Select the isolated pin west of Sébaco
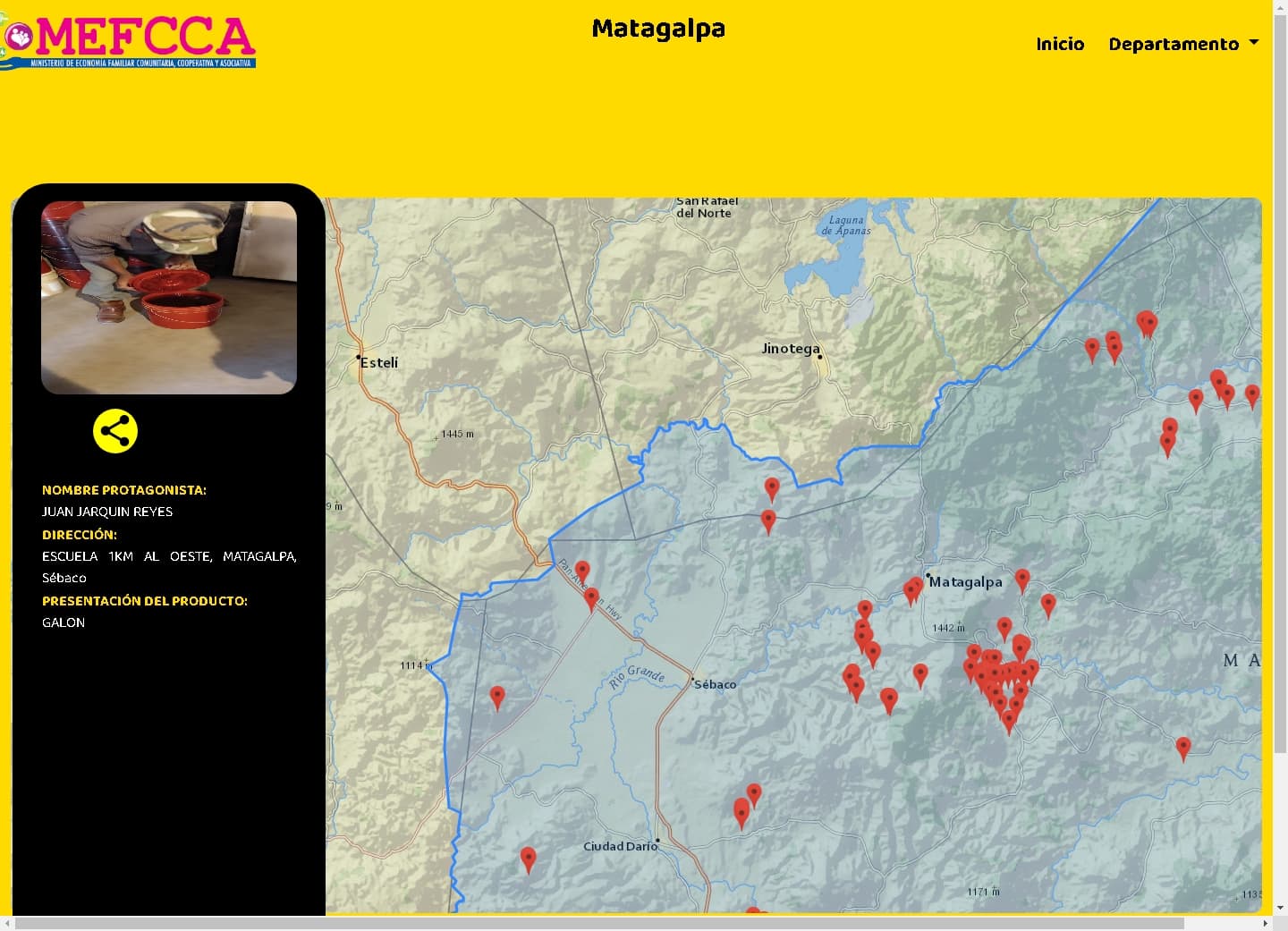The width and height of the screenshot is (1288, 931). [x=497, y=697]
